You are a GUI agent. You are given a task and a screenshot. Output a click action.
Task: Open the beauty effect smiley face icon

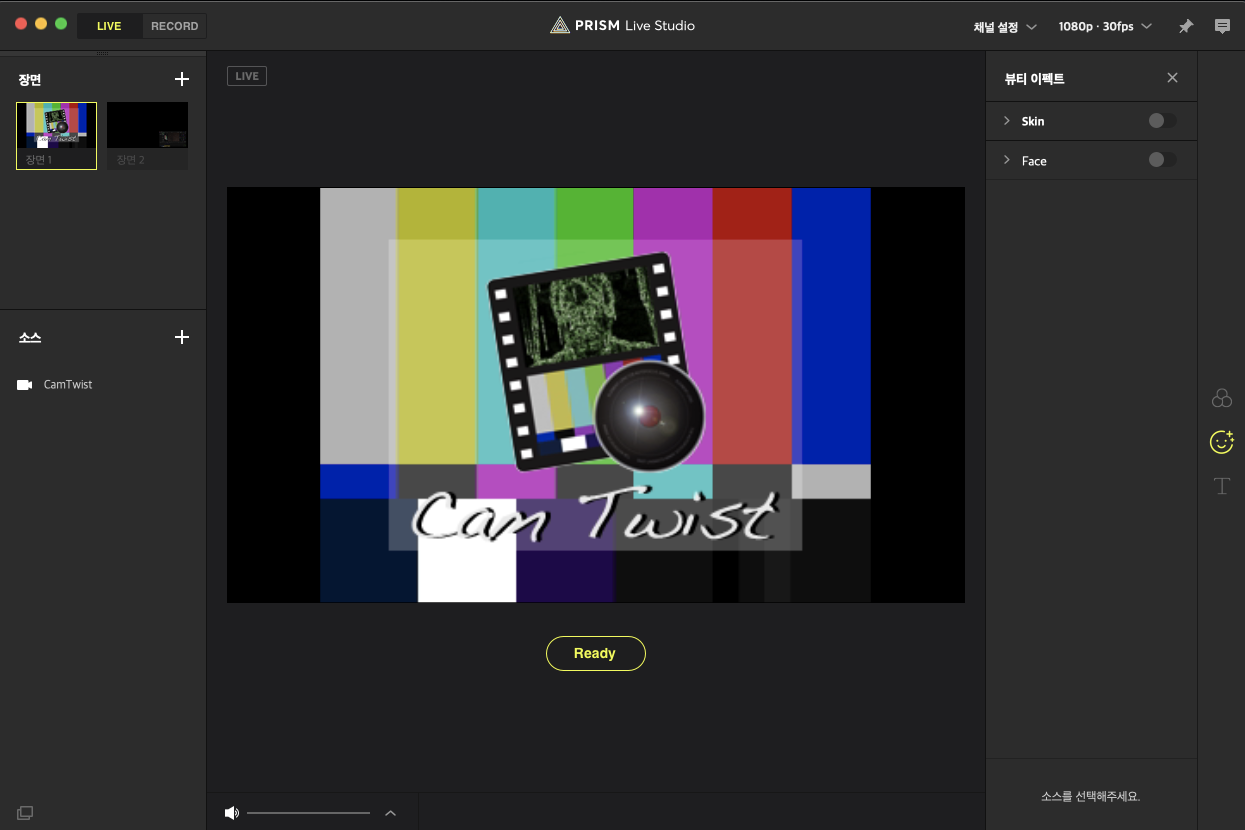[x=1222, y=441]
